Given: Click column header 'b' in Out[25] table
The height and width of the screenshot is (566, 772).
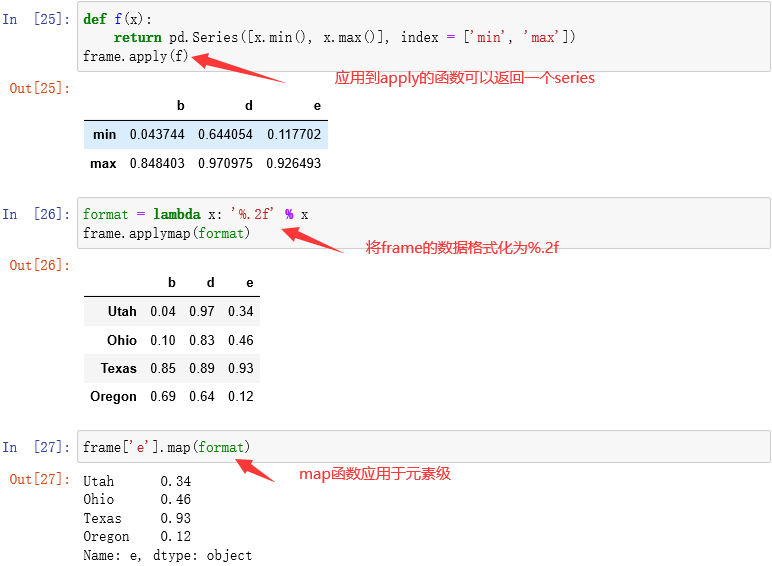Looking at the screenshot, I should click(181, 106).
